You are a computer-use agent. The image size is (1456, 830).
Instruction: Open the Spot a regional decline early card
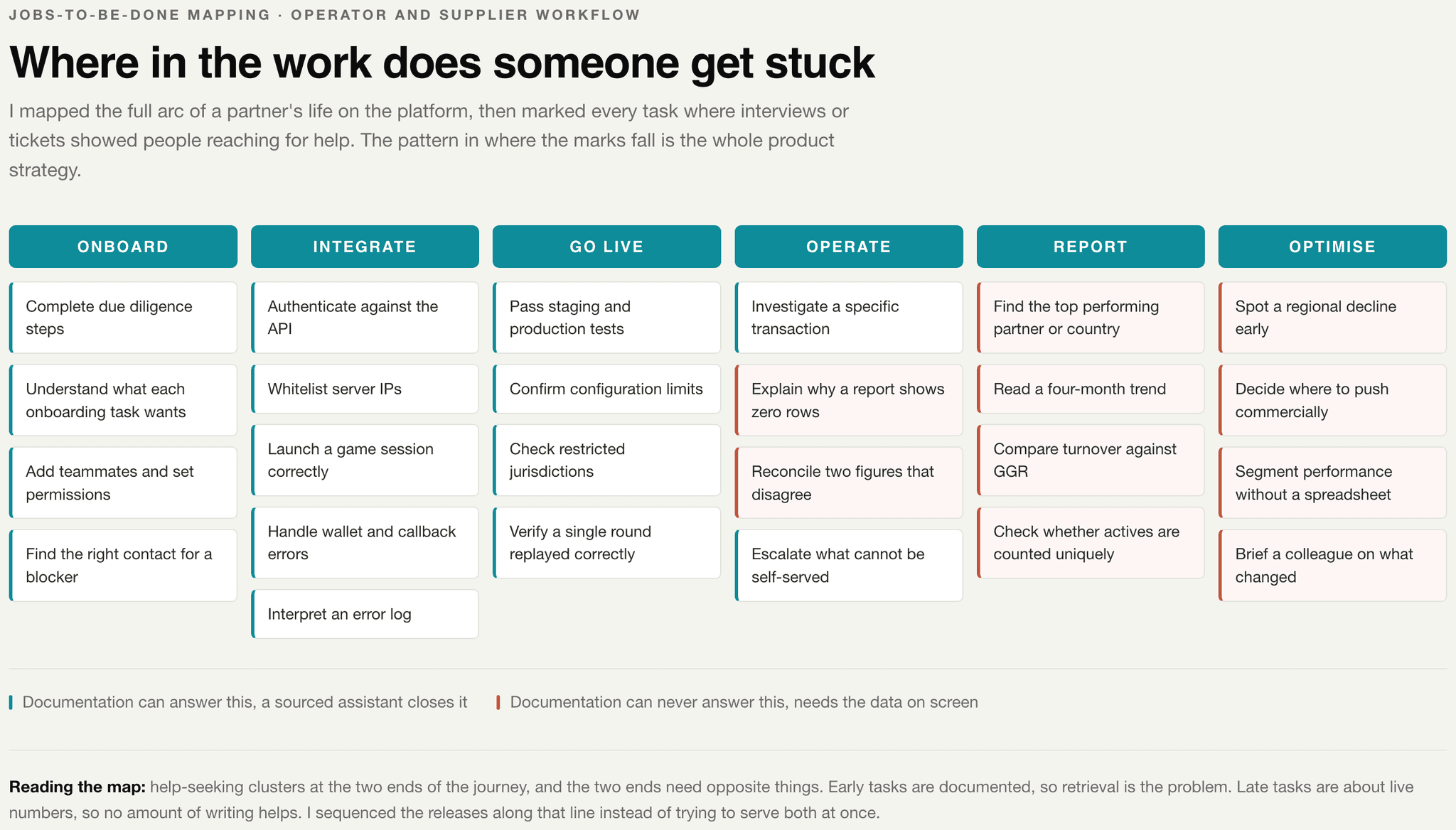click(x=1332, y=318)
